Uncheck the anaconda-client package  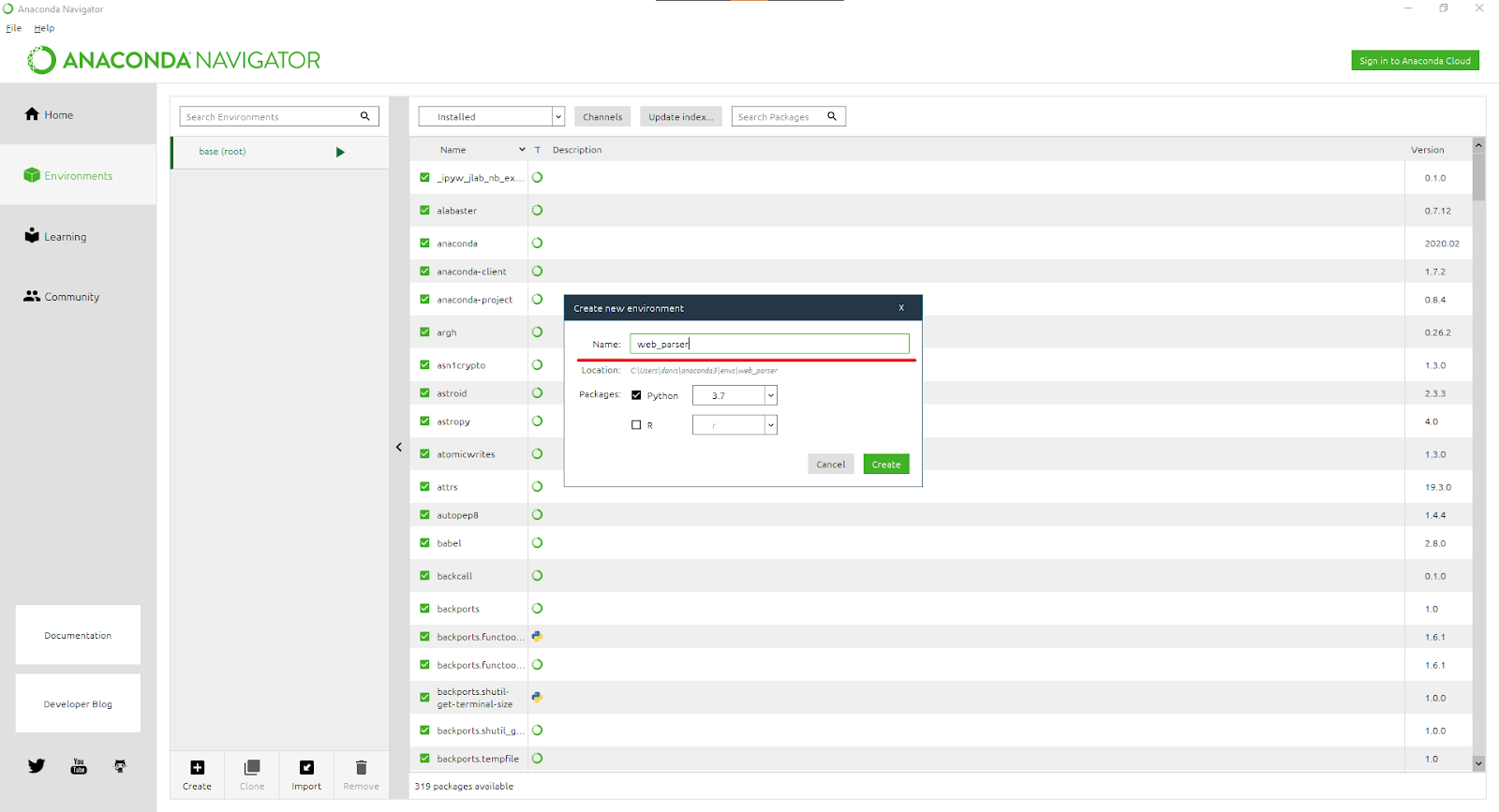click(424, 271)
